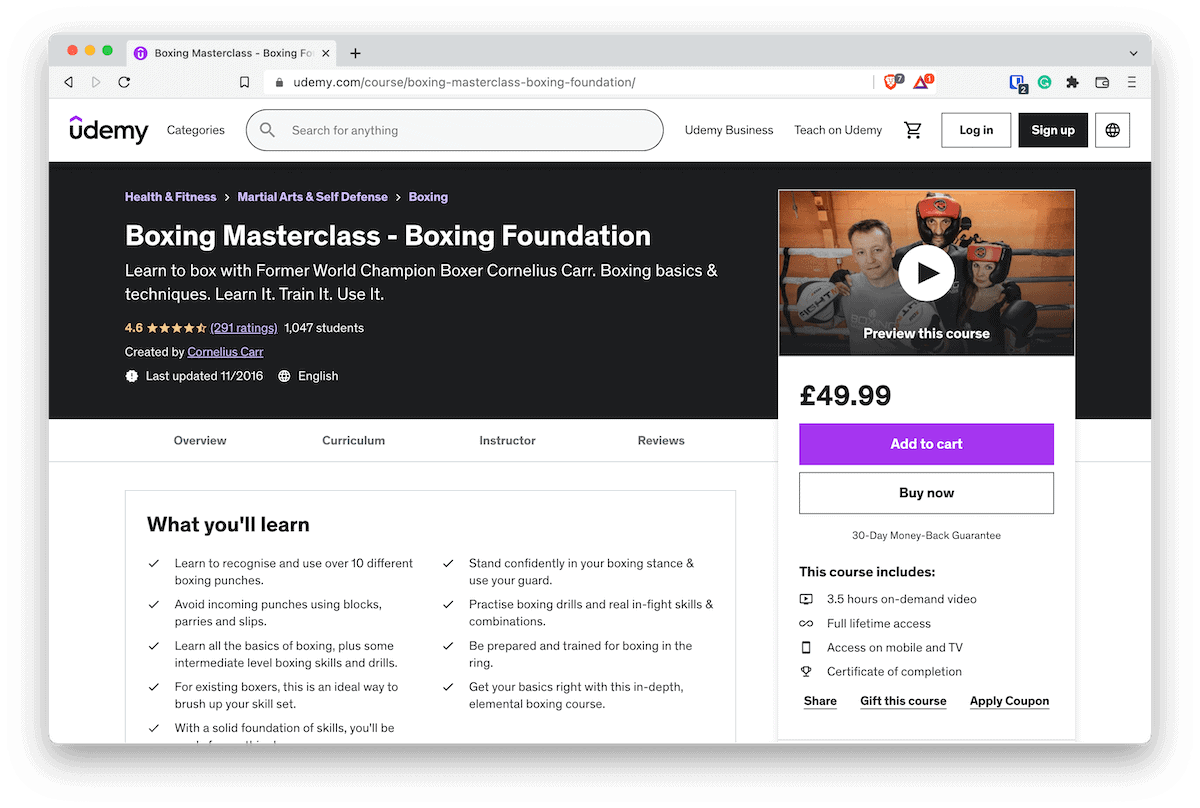Switch to the Reviews tab
This screenshot has width=1200, height=808.
[x=661, y=440]
